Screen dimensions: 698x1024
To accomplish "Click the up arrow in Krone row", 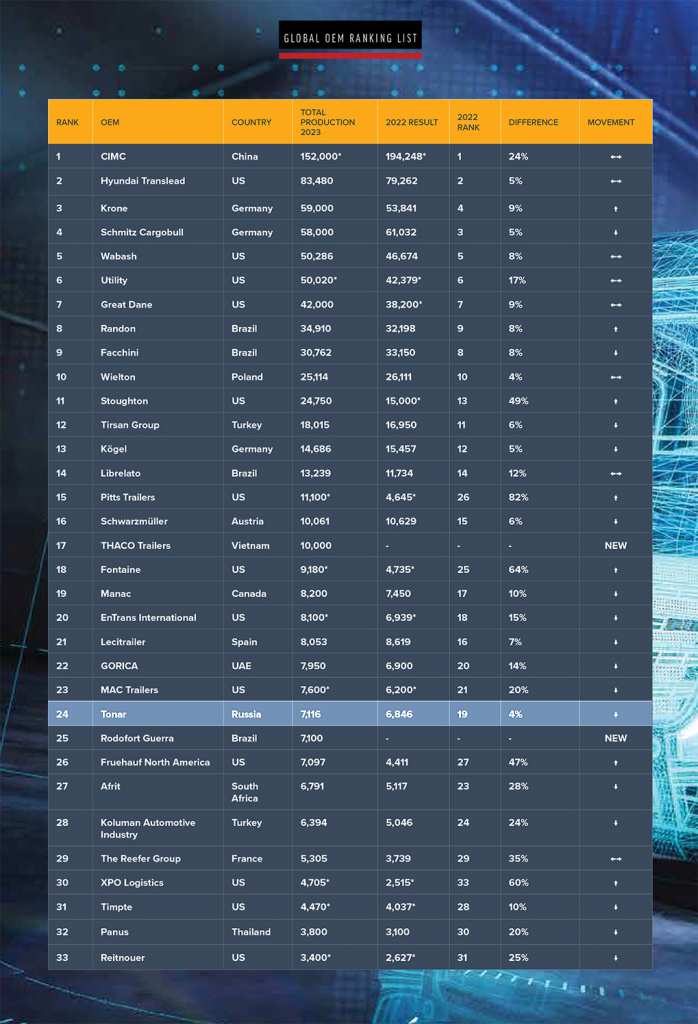I will point(615,209).
